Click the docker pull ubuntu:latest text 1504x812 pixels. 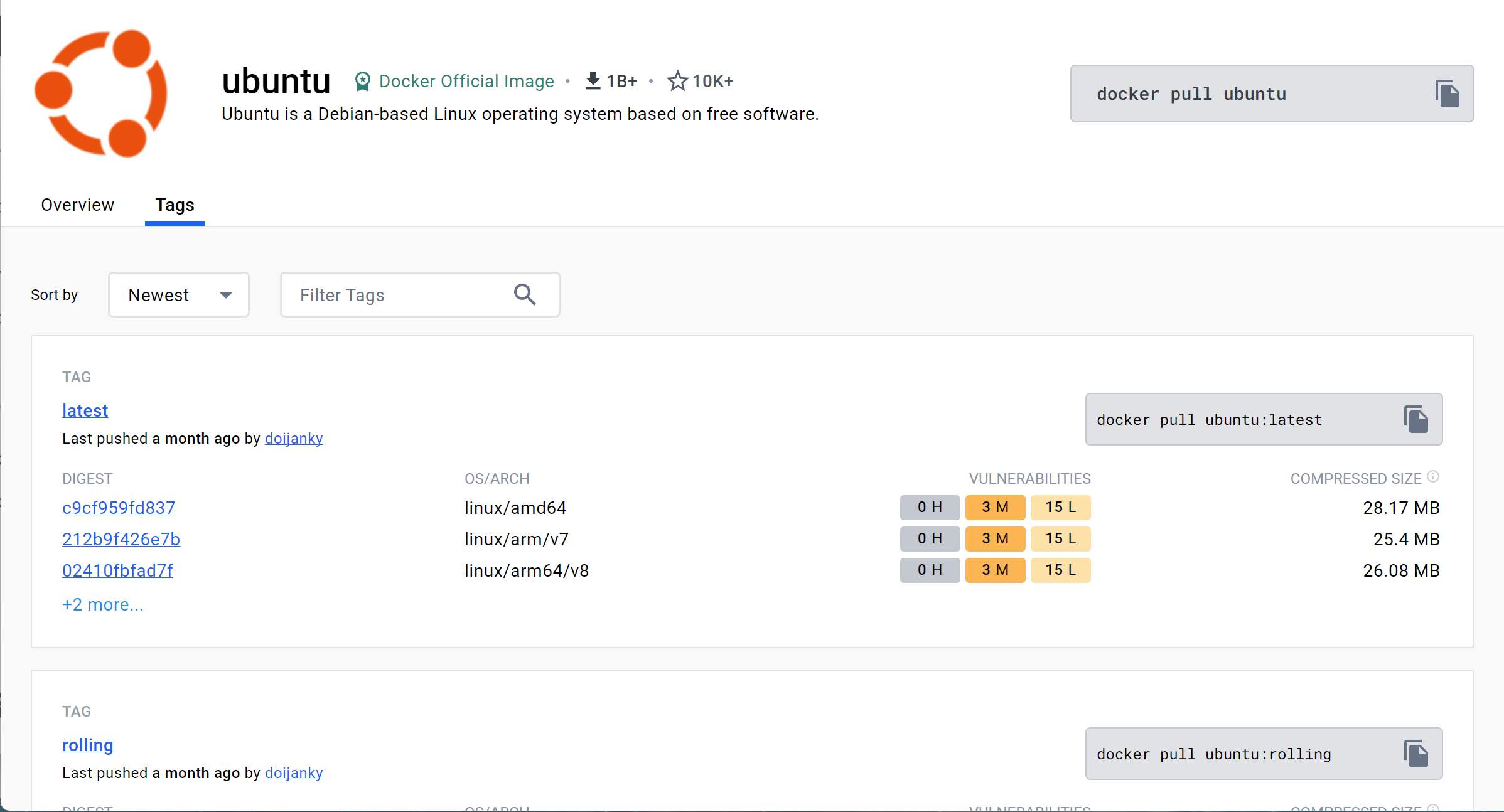tap(1209, 419)
